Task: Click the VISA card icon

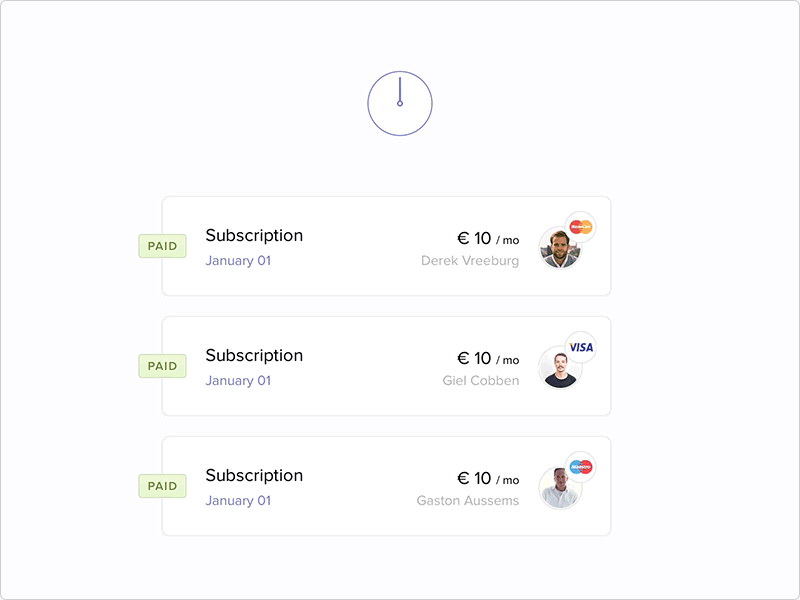Action: pos(581,347)
